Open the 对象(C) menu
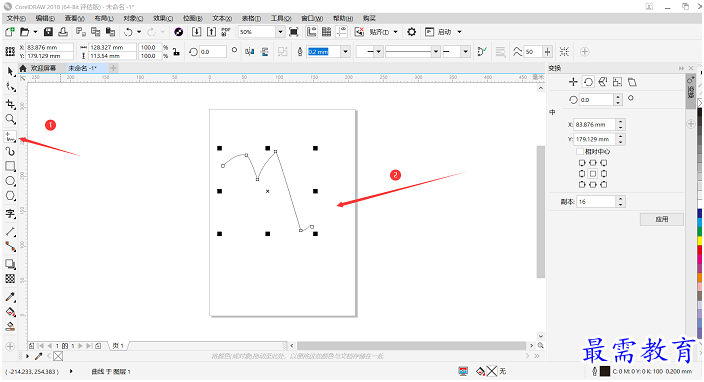Image resolution: width=704 pixels, height=382 pixels. coord(133,18)
